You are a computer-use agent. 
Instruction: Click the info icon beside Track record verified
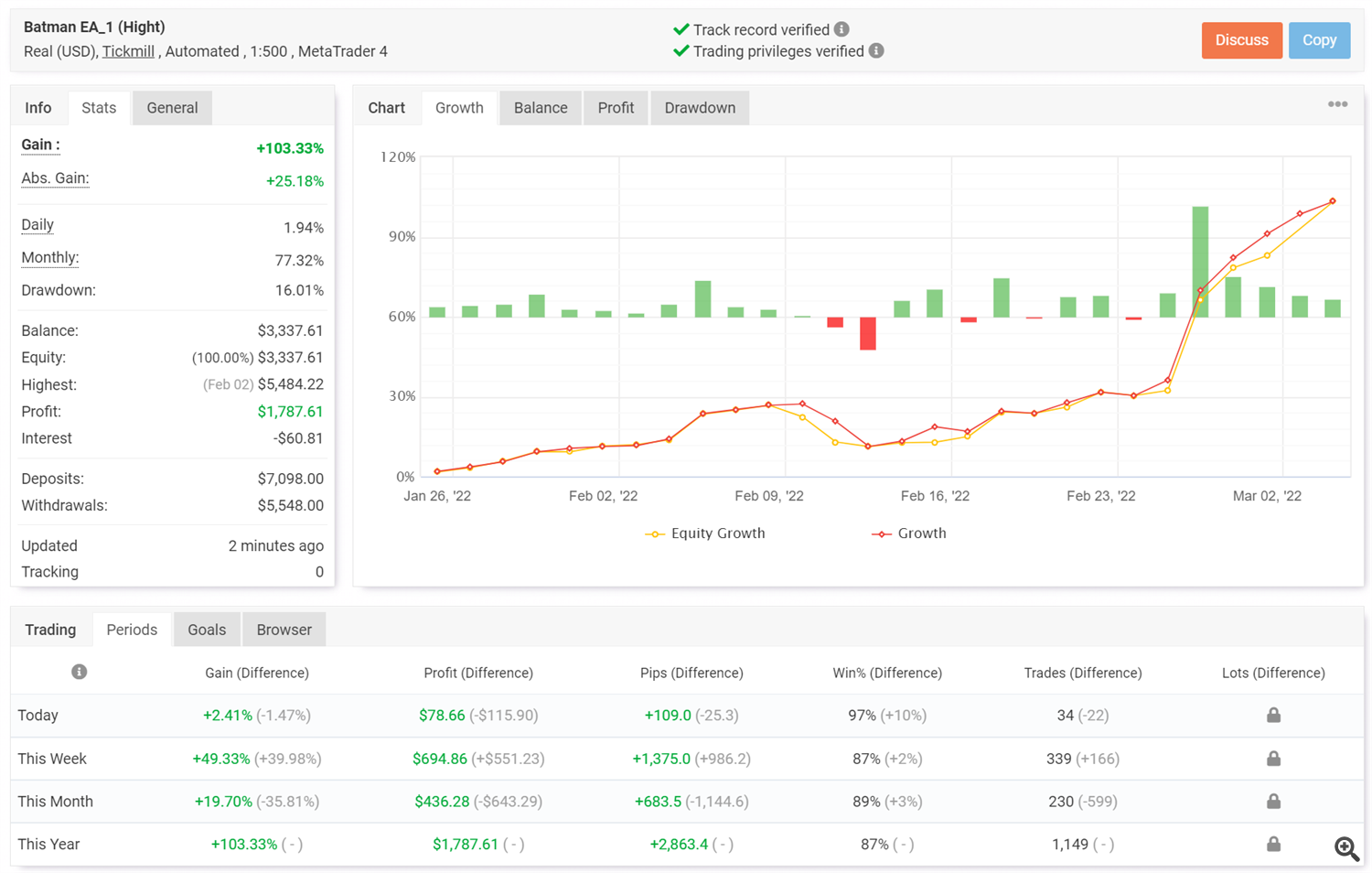click(841, 29)
